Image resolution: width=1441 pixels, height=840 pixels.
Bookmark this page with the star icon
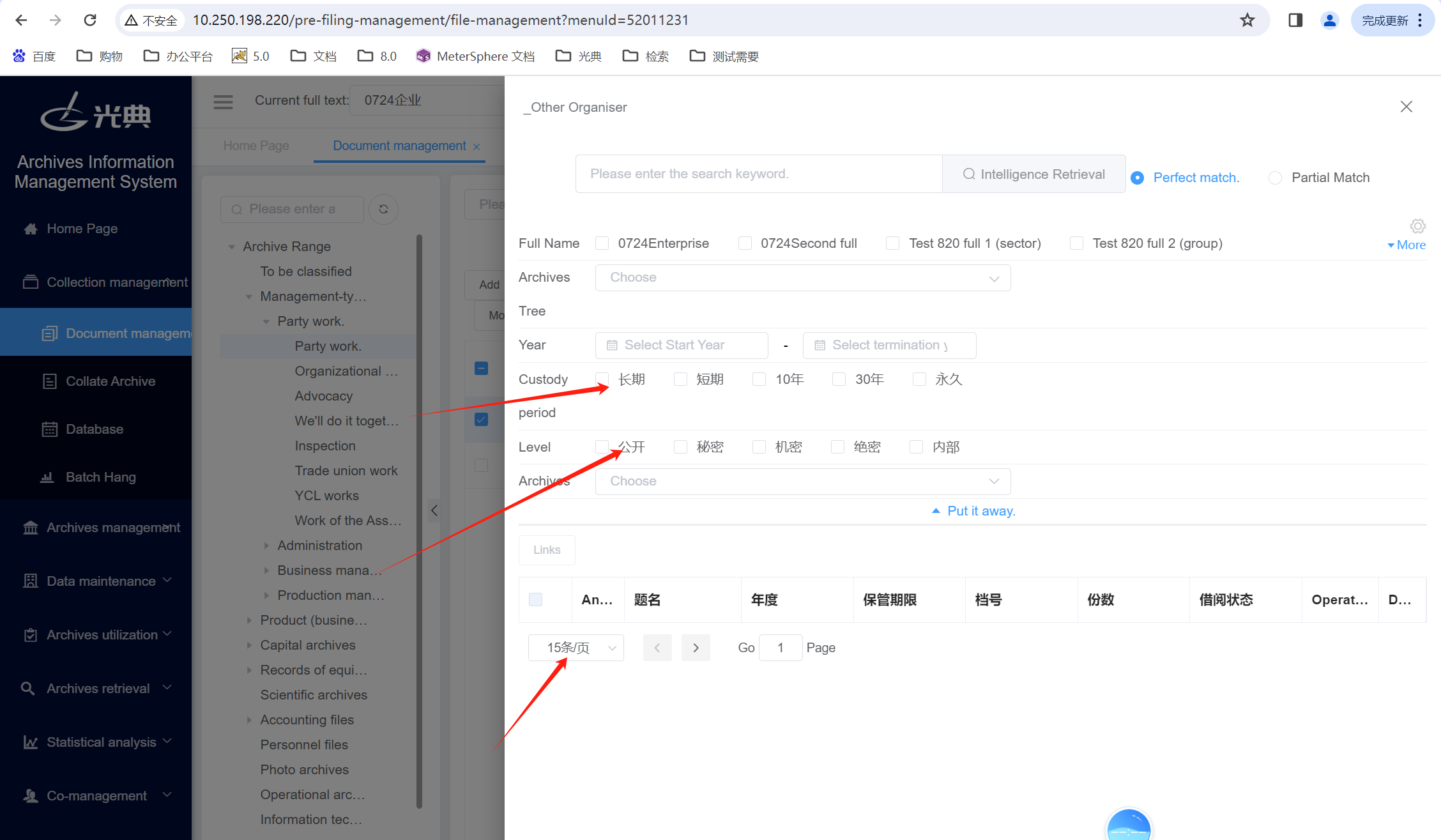(x=1247, y=20)
